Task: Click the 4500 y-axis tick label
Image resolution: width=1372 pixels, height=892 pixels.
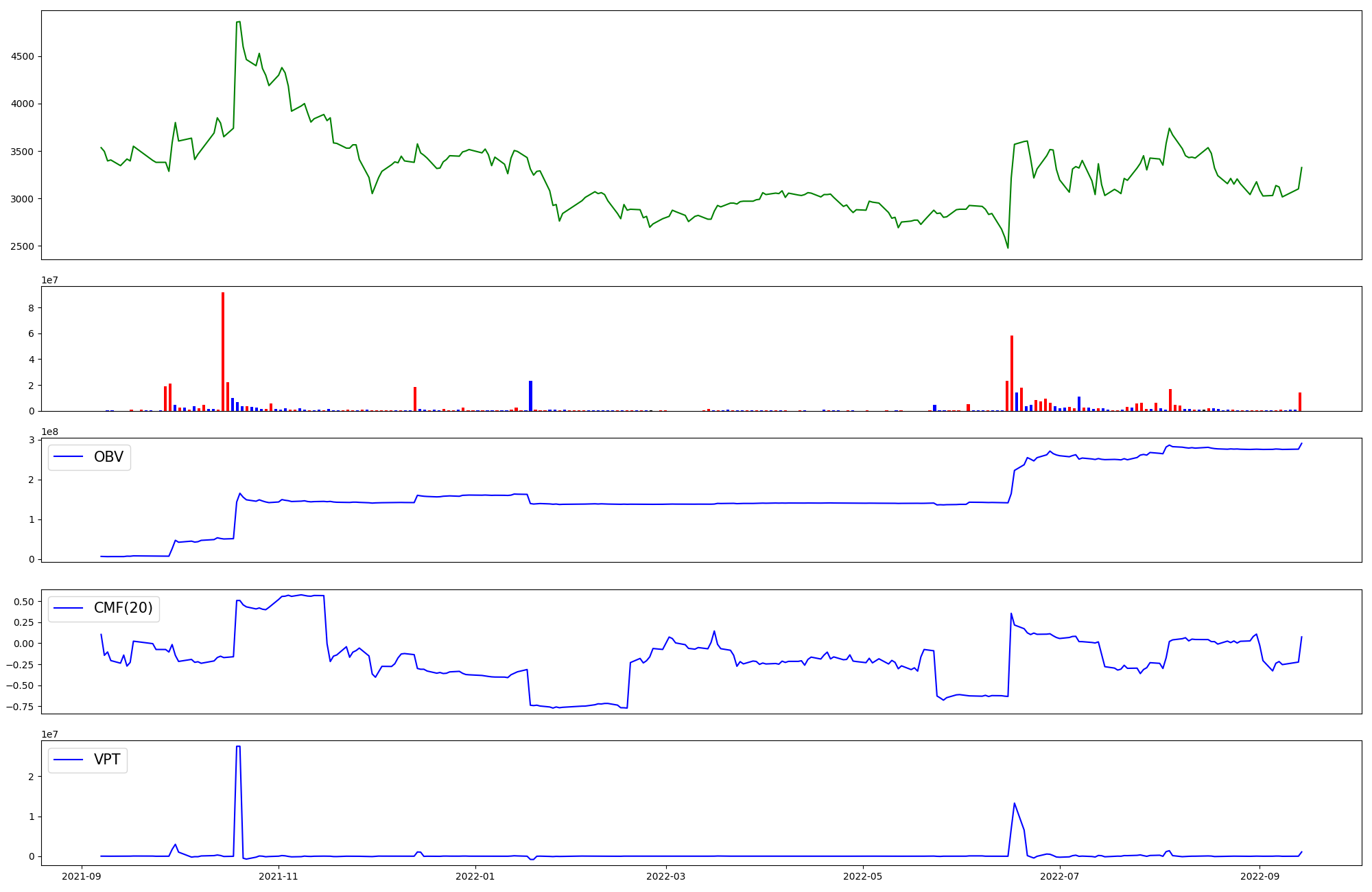Action: [22, 56]
